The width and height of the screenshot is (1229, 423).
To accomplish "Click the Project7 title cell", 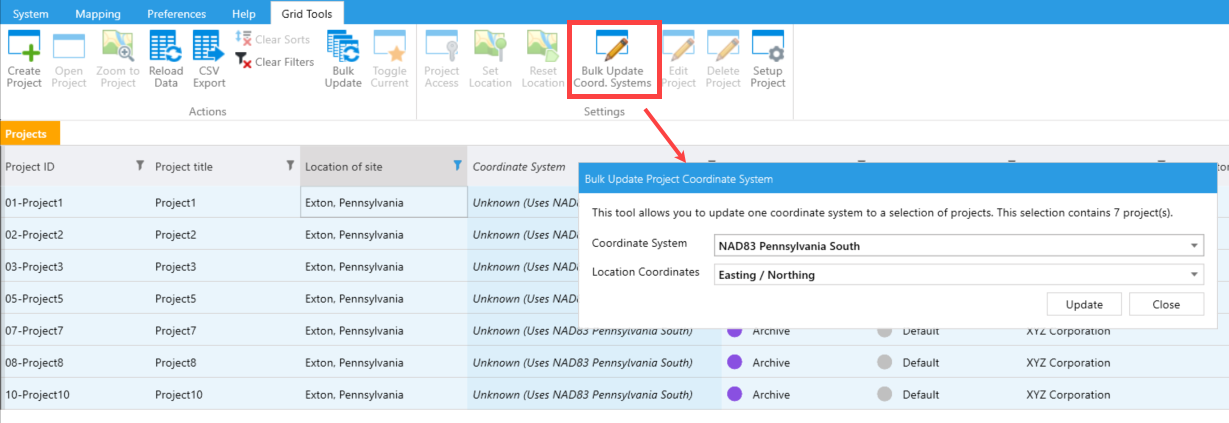I will tap(225, 330).
